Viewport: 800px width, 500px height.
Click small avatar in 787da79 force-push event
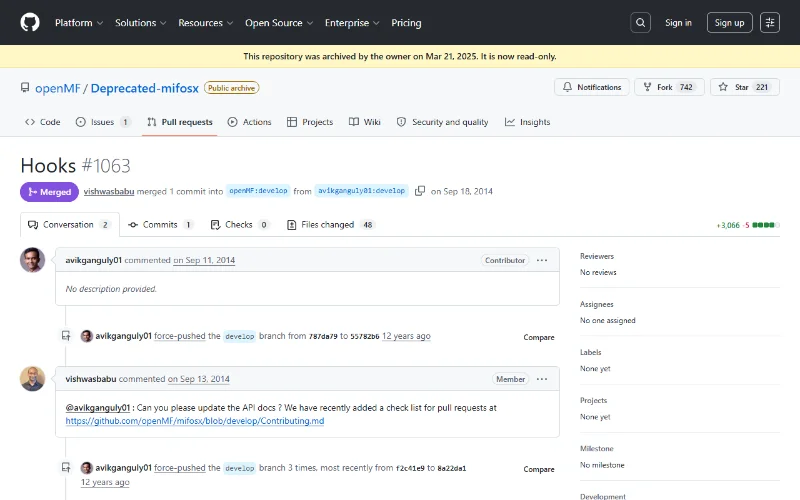click(x=87, y=336)
